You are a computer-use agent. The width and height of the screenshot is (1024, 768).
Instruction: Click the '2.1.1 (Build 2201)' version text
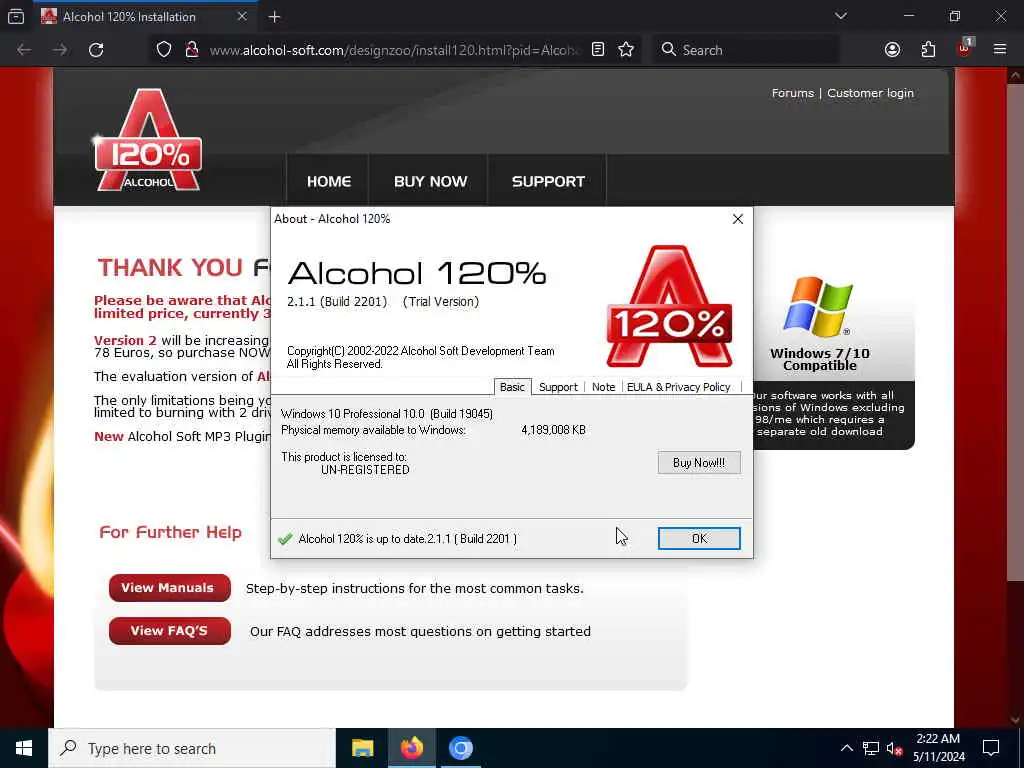337,302
